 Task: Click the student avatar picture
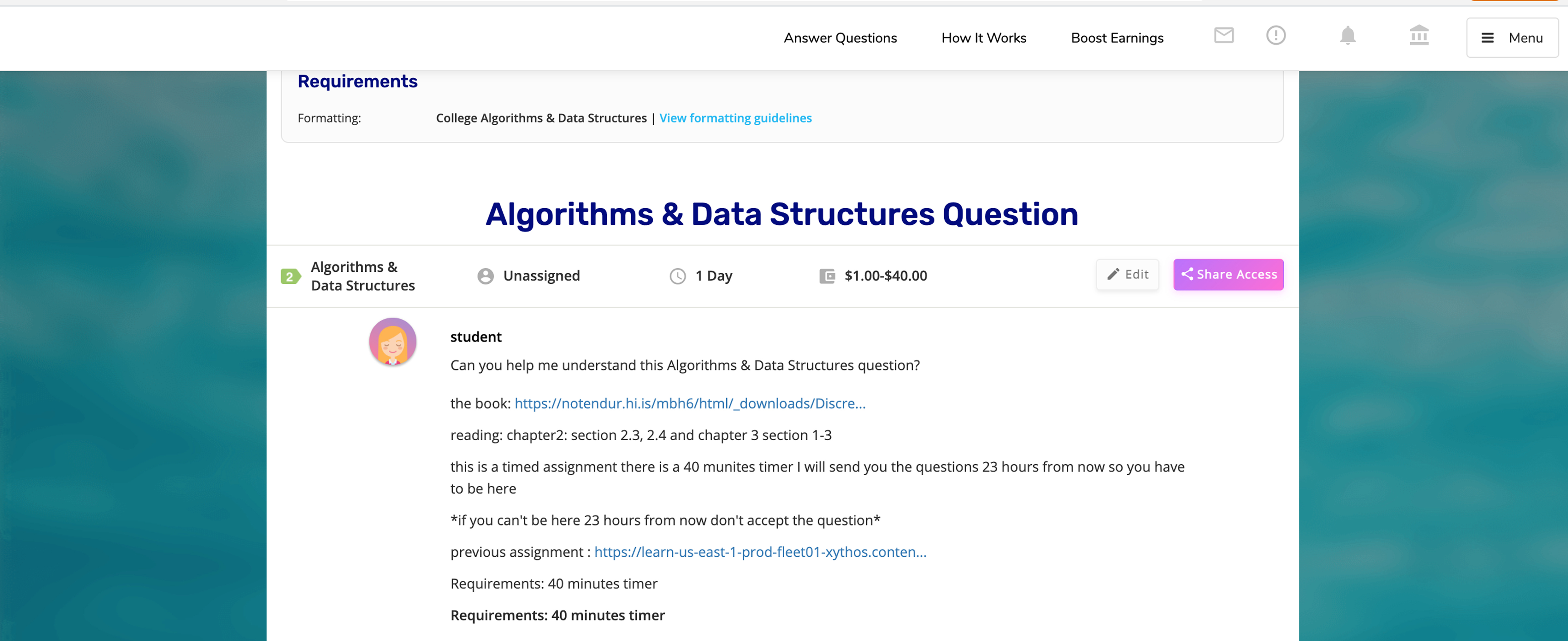tap(393, 342)
